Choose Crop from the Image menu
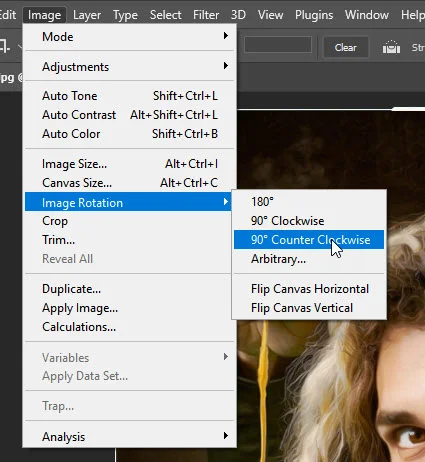 (129, 221)
